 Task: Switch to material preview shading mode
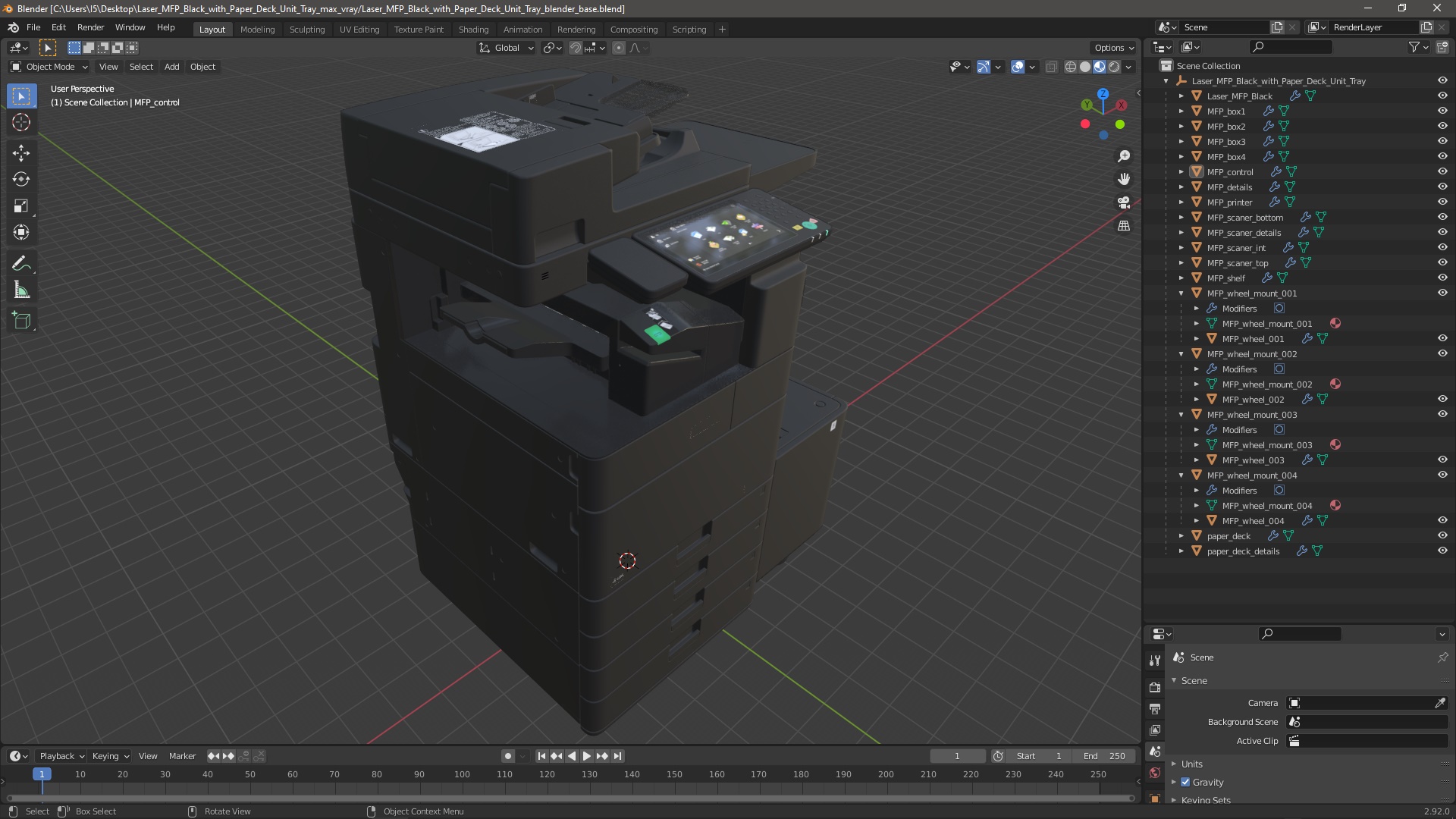tap(1100, 67)
